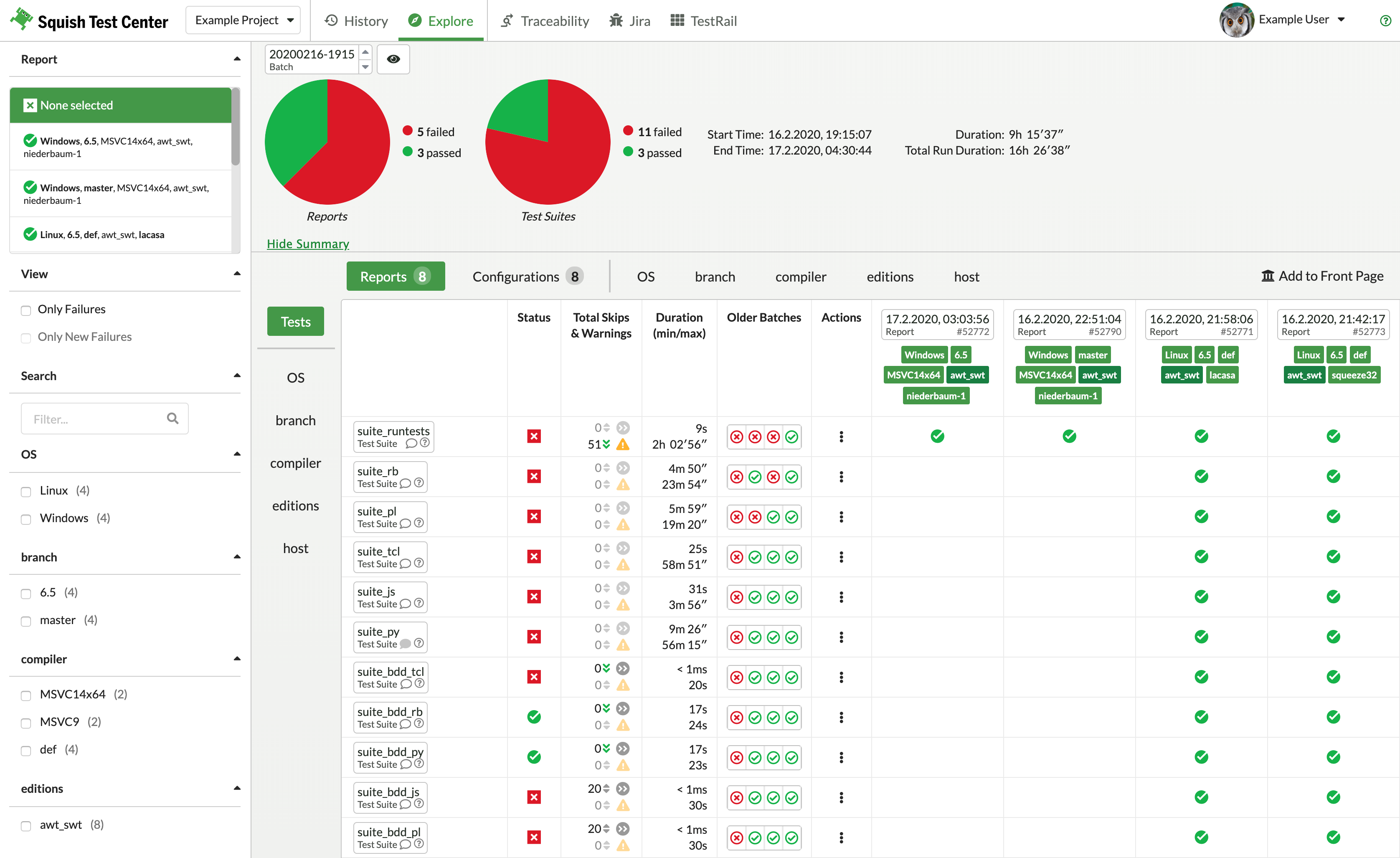Click the warning triangle icon for suite_runtests
Image resolution: width=1400 pixels, height=858 pixels.
point(623,444)
